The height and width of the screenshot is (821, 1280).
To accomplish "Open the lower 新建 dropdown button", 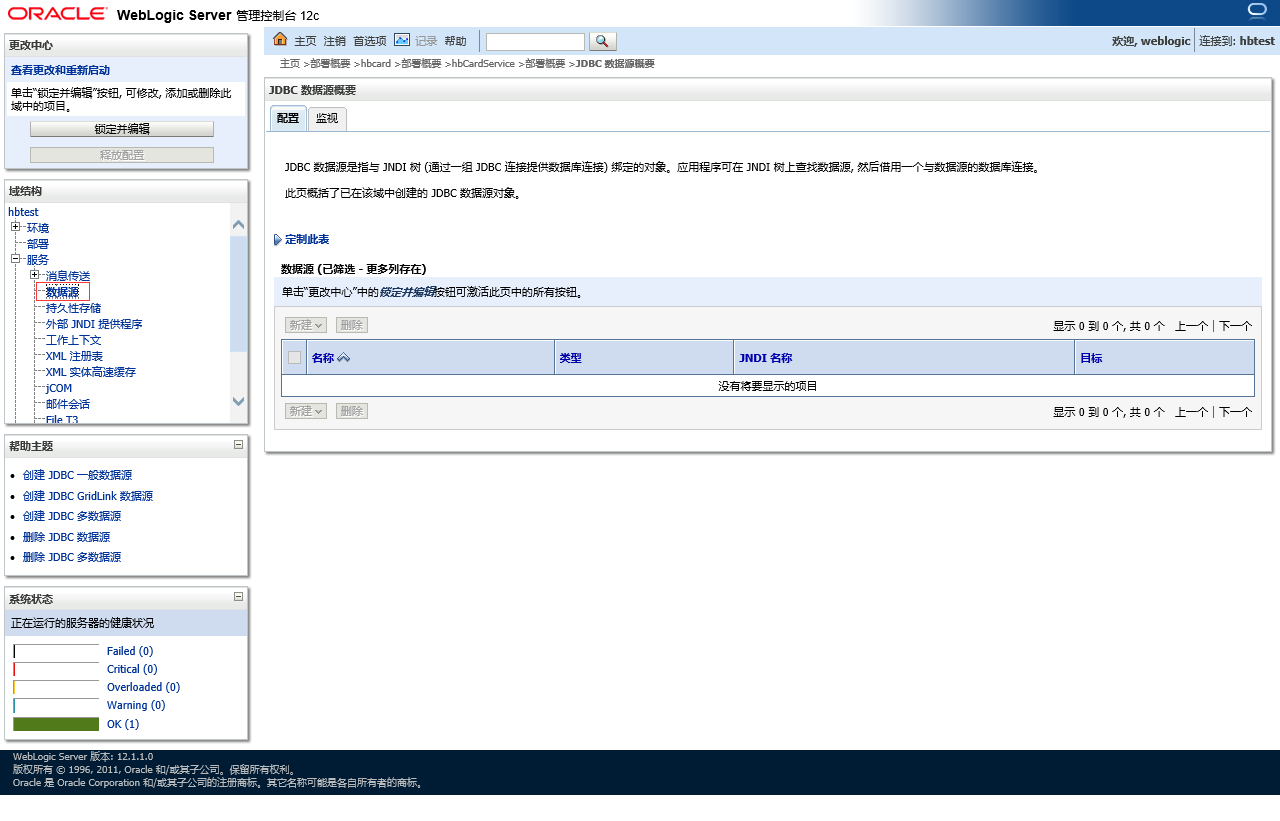I will pos(306,411).
